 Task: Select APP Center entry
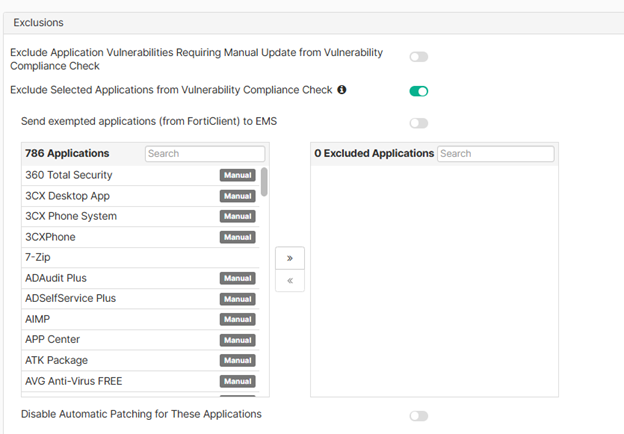coord(140,340)
